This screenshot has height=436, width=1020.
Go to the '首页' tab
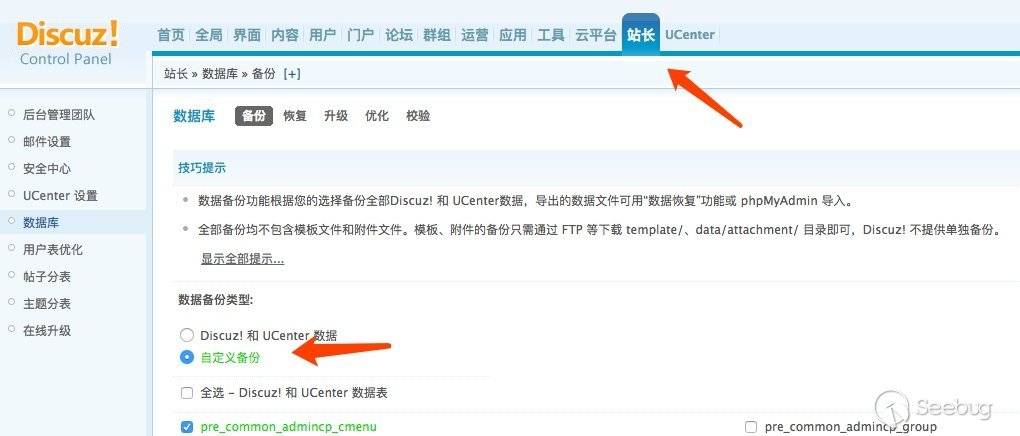coord(171,35)
